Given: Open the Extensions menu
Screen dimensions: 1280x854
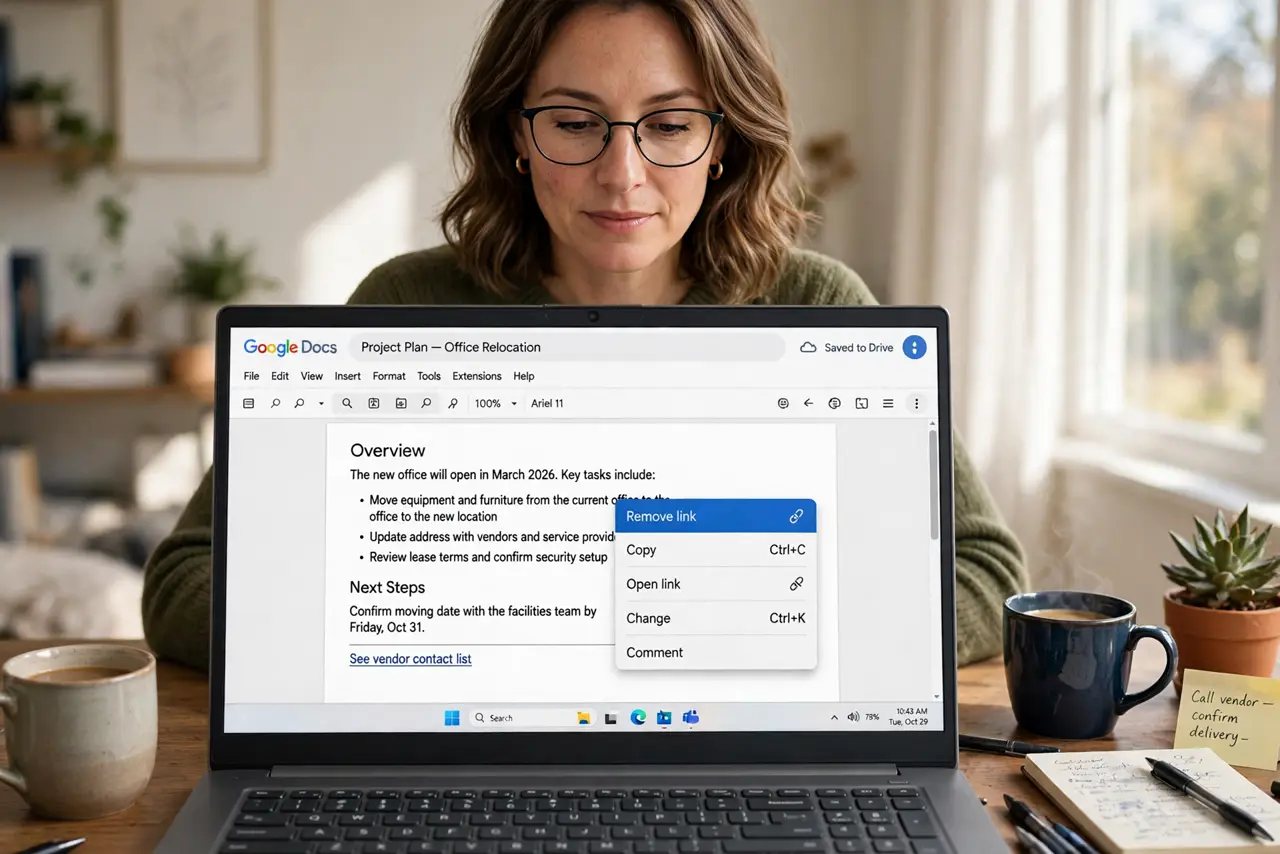Looking at the screenshot, I should coord(477,376).
